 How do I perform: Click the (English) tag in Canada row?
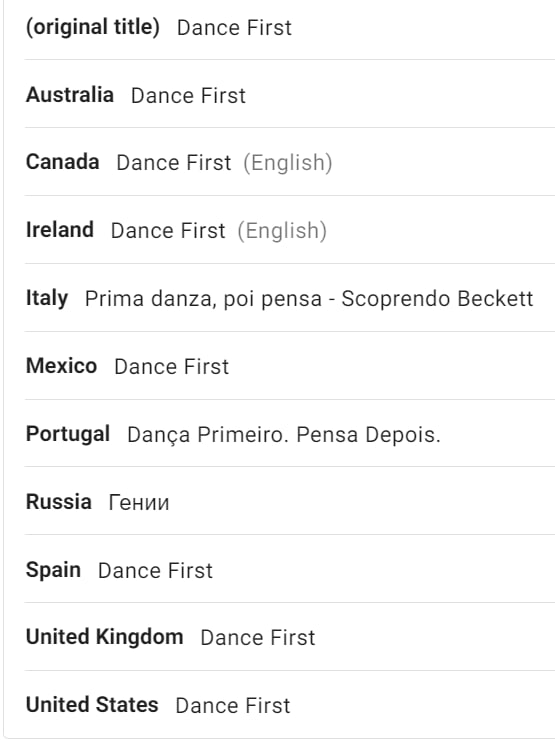tap(288, 163)
